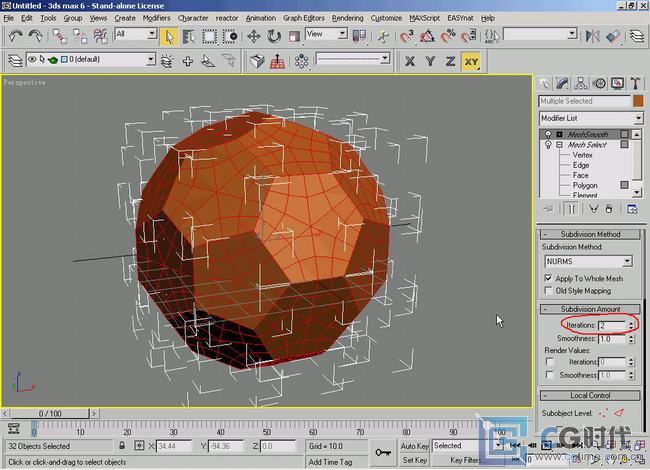Screen dimensions: 650x470
Task: Click the Undo arrow icon
Action: click(16, 36)
